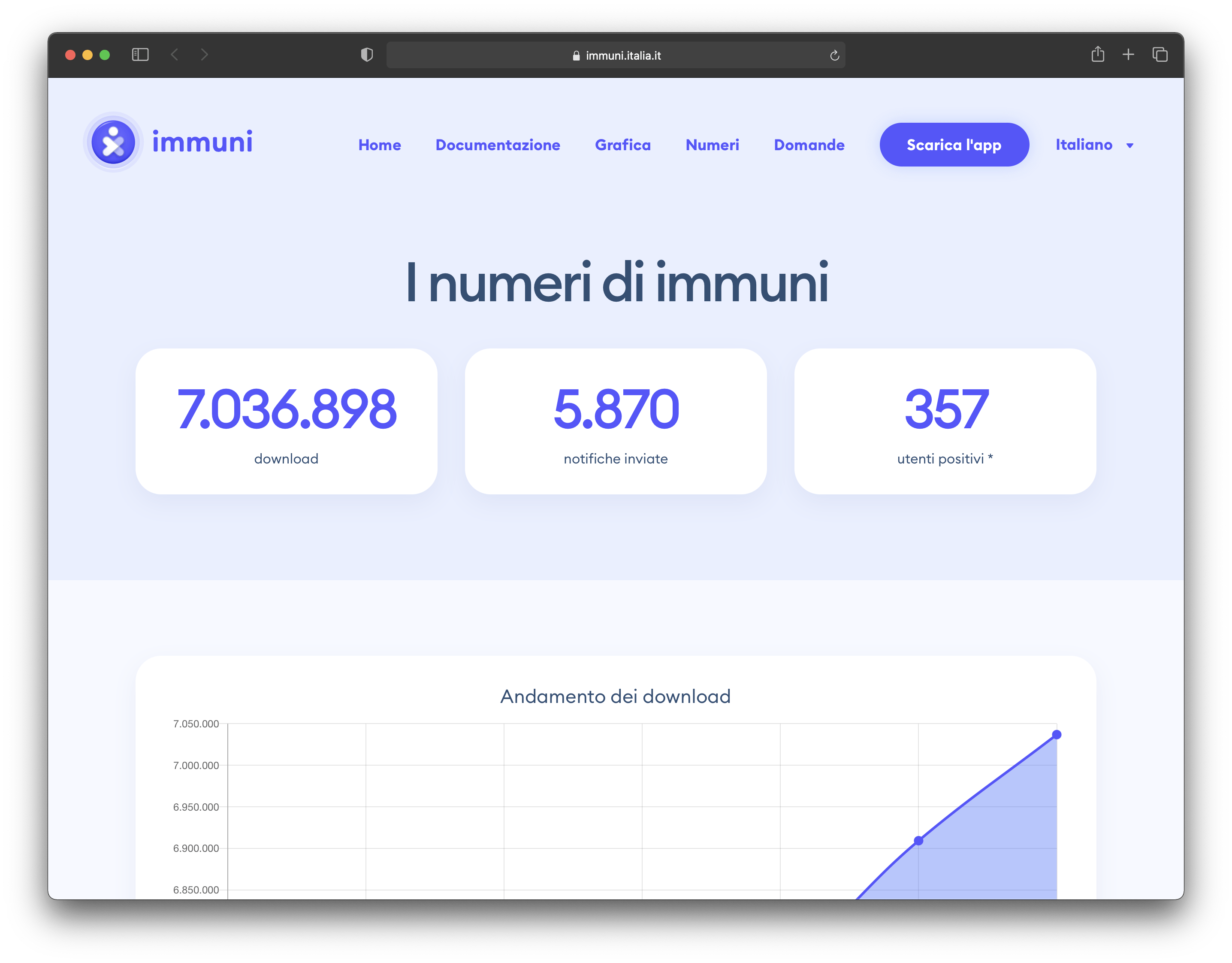Go forward with the browser forward arrow

click(x=204, y=55)
